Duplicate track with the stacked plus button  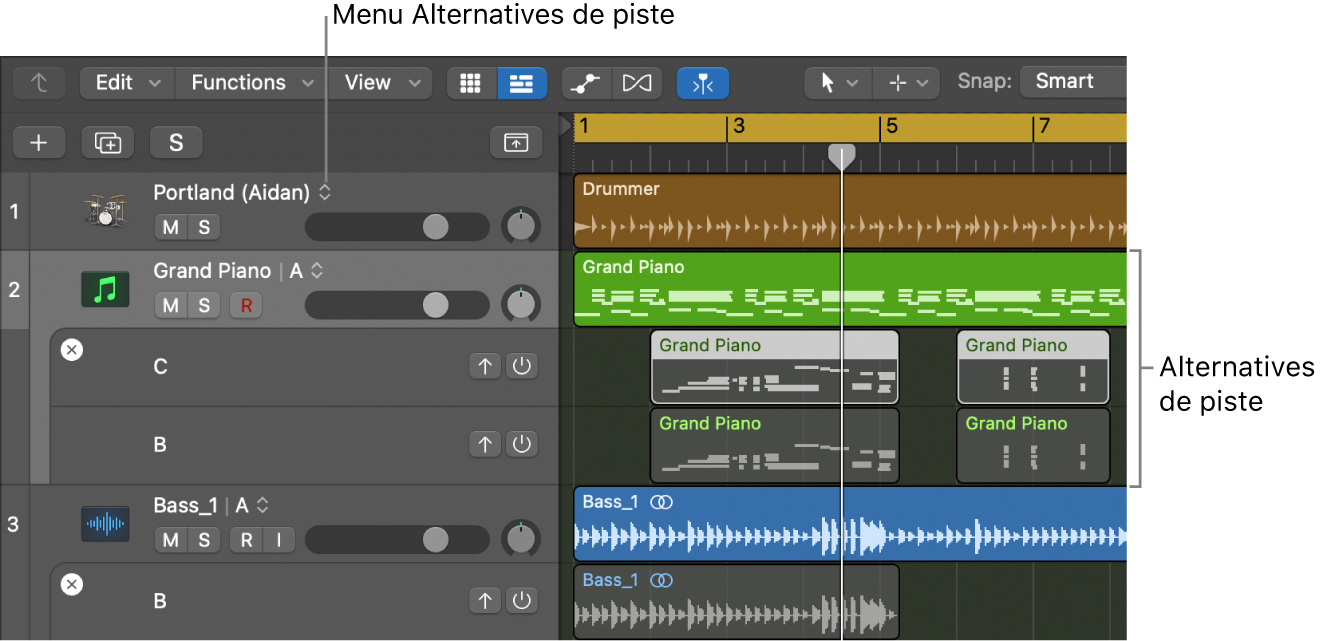107,143
